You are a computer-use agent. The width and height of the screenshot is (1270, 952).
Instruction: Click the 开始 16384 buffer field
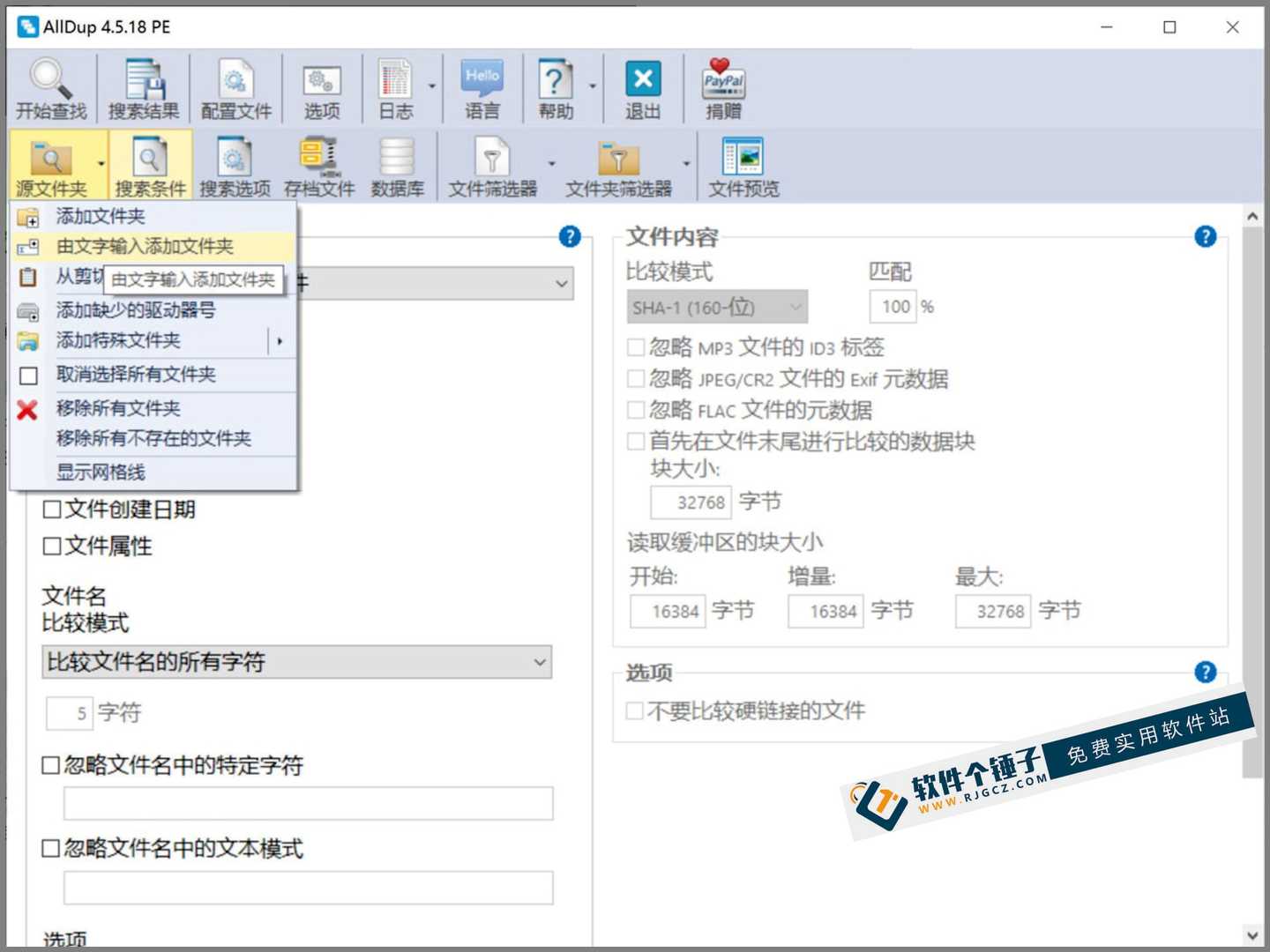click(668, 611)
